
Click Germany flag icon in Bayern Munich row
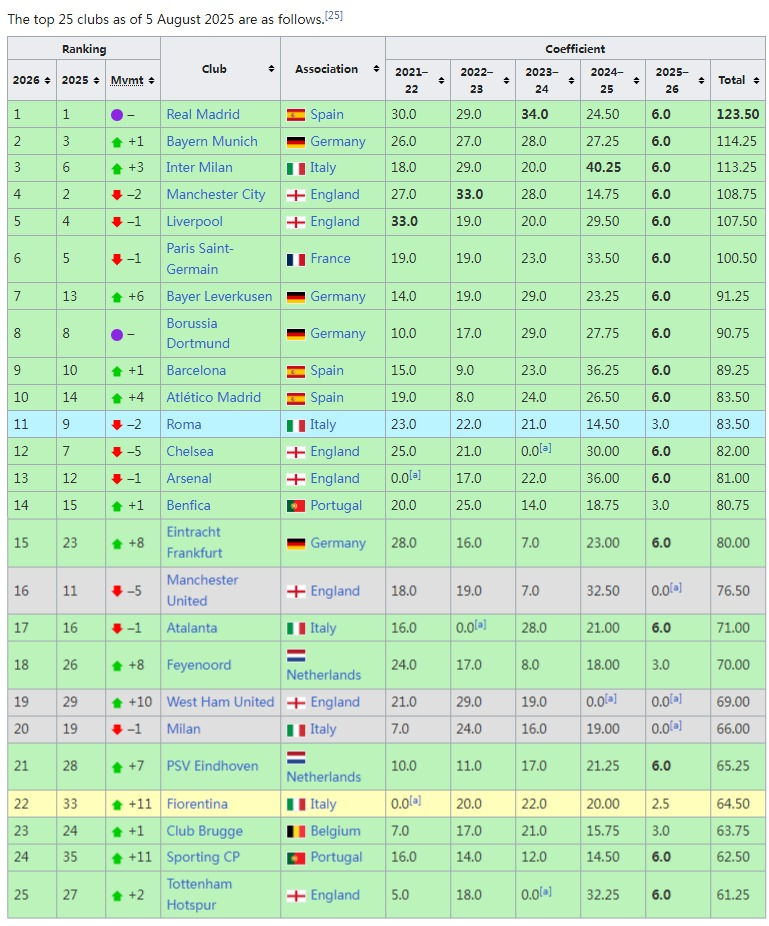(x=296, y=142)
